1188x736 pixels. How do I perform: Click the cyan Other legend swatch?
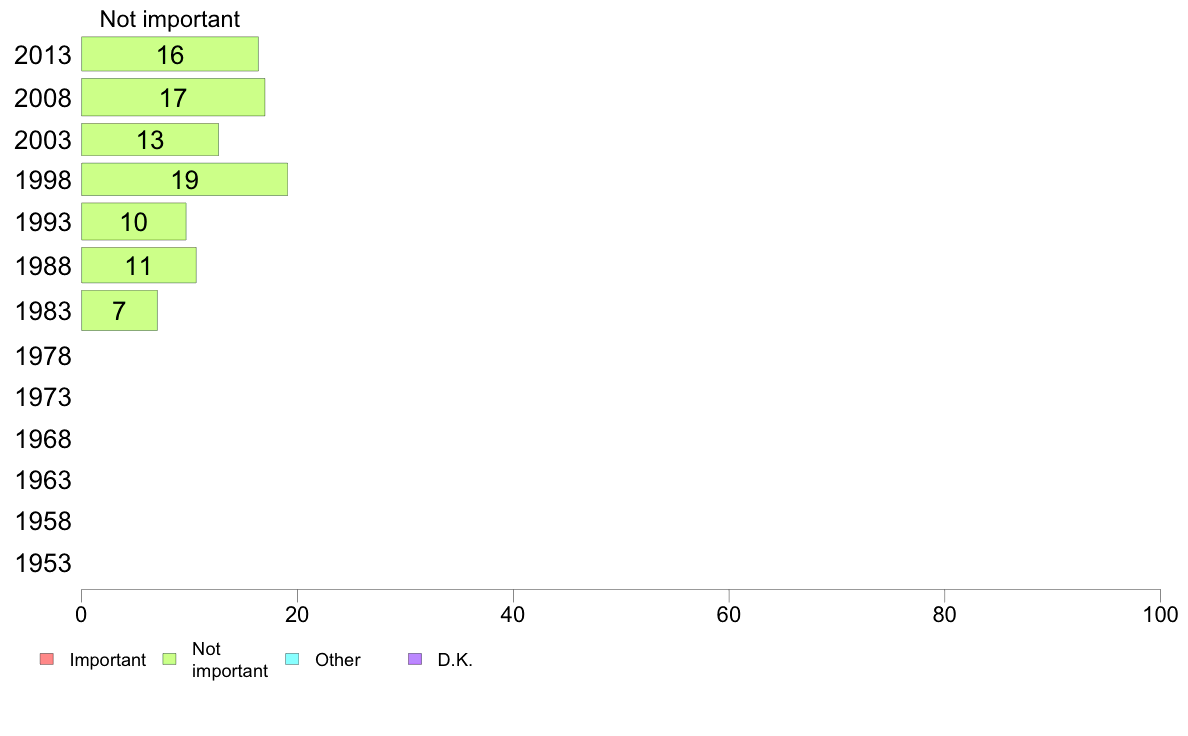[x=292, y=659]
